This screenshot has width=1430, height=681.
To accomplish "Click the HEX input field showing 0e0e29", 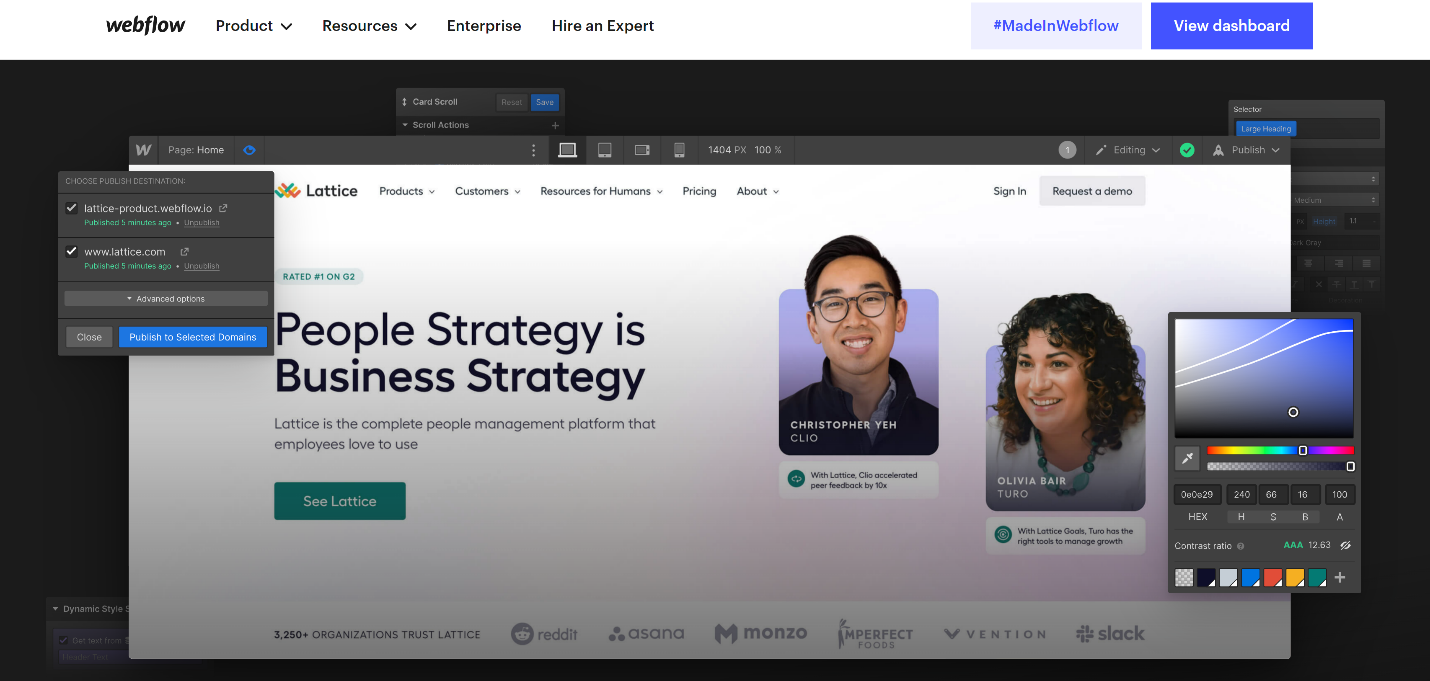I will tap(1197, 494).
